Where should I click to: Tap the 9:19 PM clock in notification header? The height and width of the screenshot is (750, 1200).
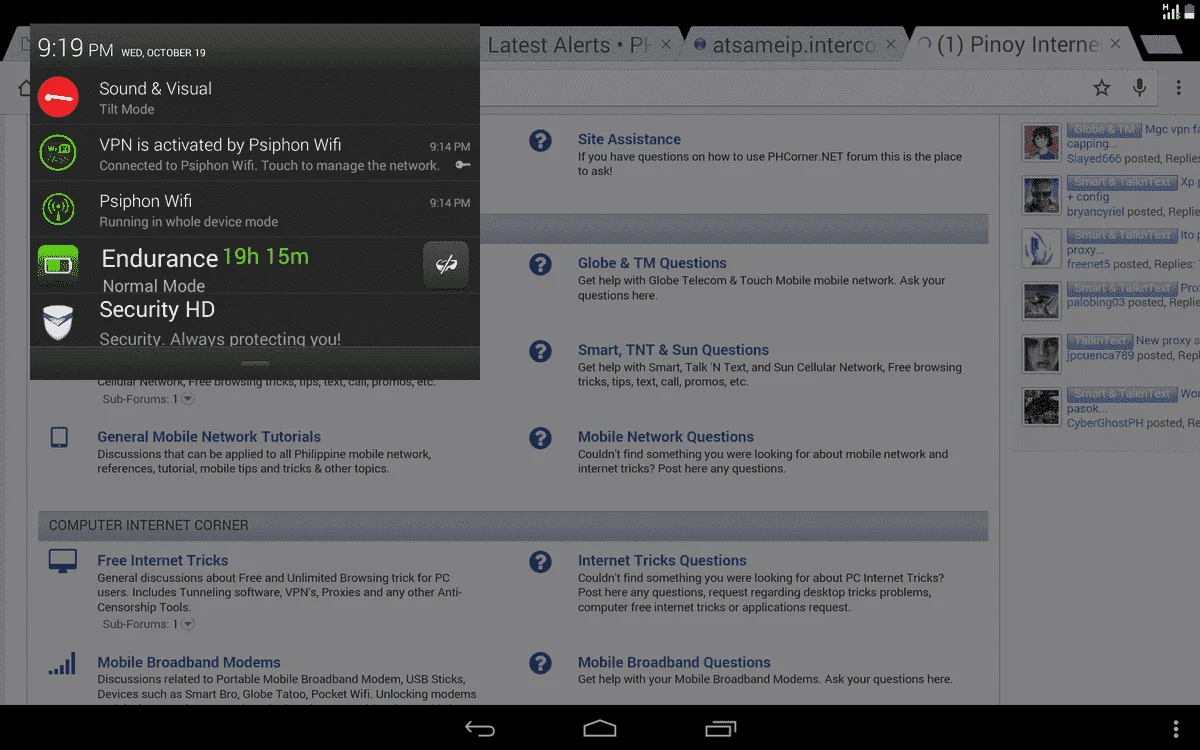coord(75,47)
